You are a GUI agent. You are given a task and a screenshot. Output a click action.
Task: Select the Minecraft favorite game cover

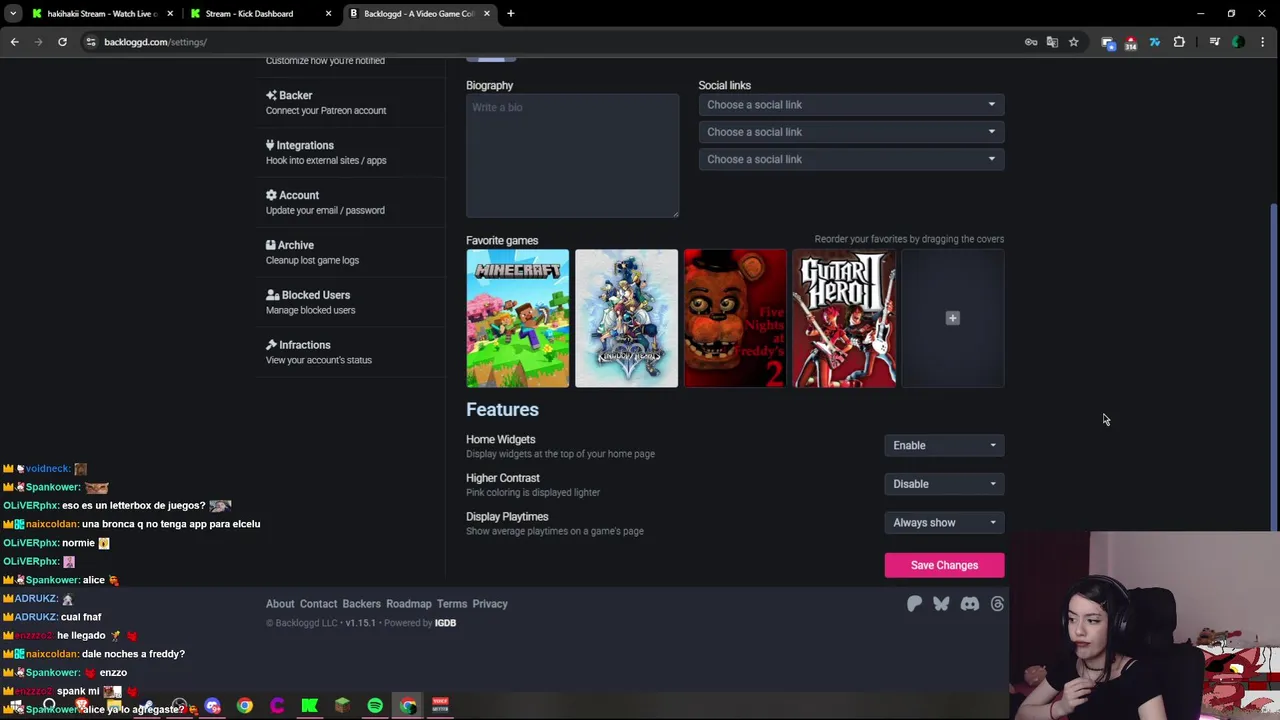coord(517,318)
